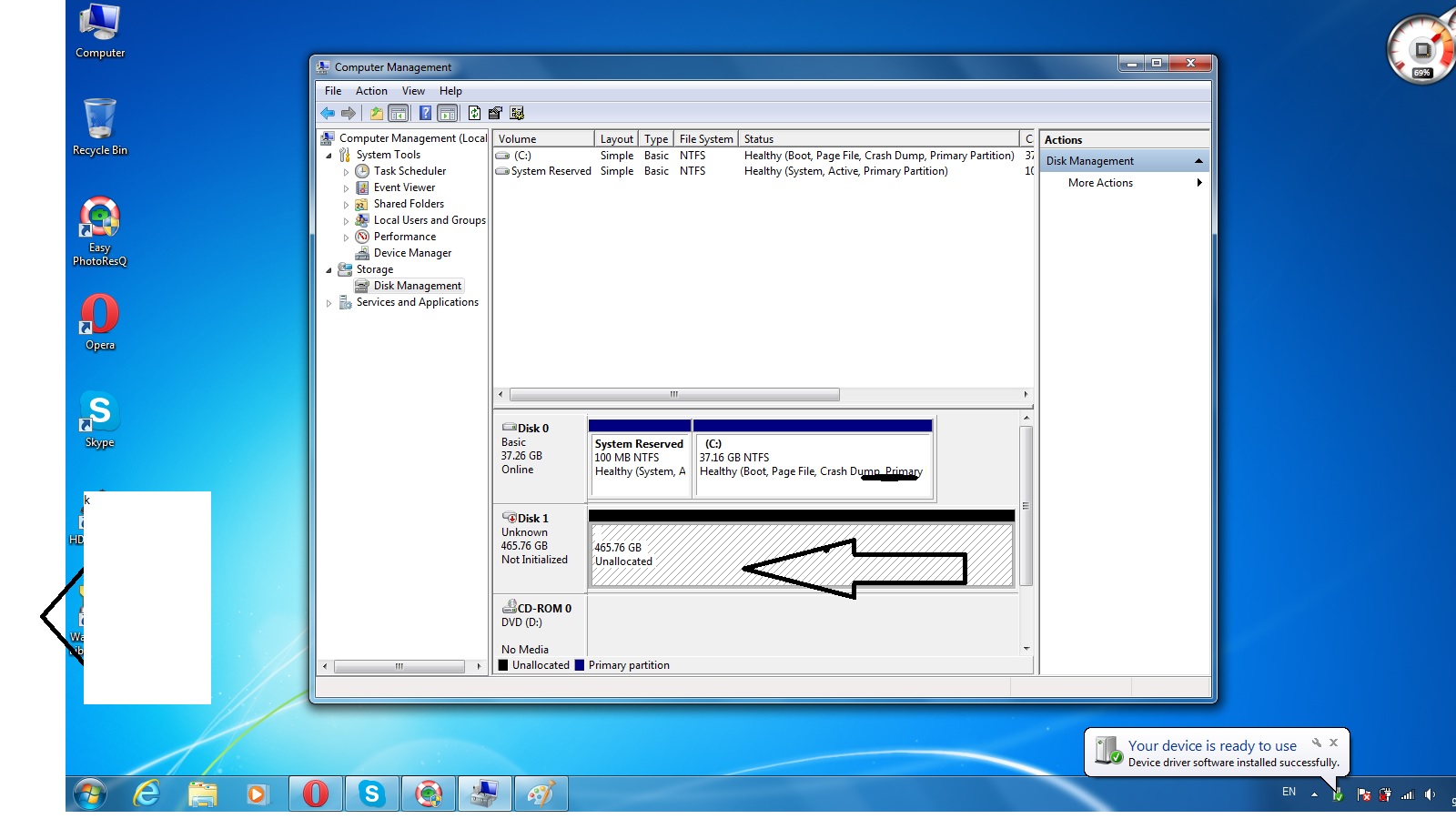Select Disk Management in the tree
The width and height of the screenshot is (1456, 819).
coord(417,286)
